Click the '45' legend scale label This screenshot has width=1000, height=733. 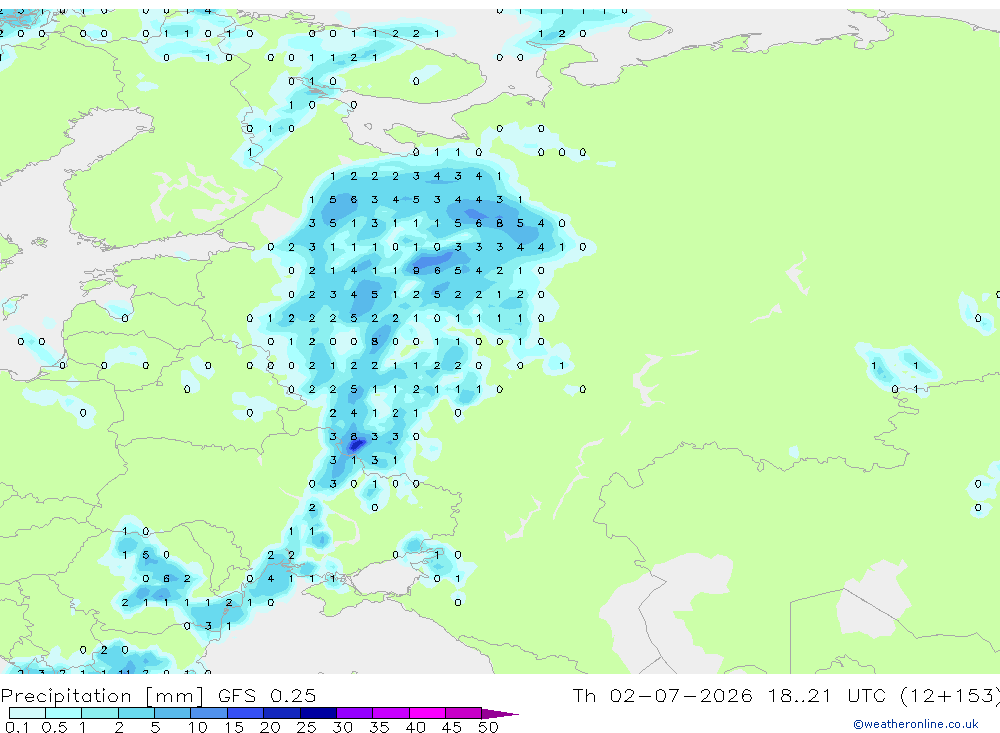click(x=452, y=727)
